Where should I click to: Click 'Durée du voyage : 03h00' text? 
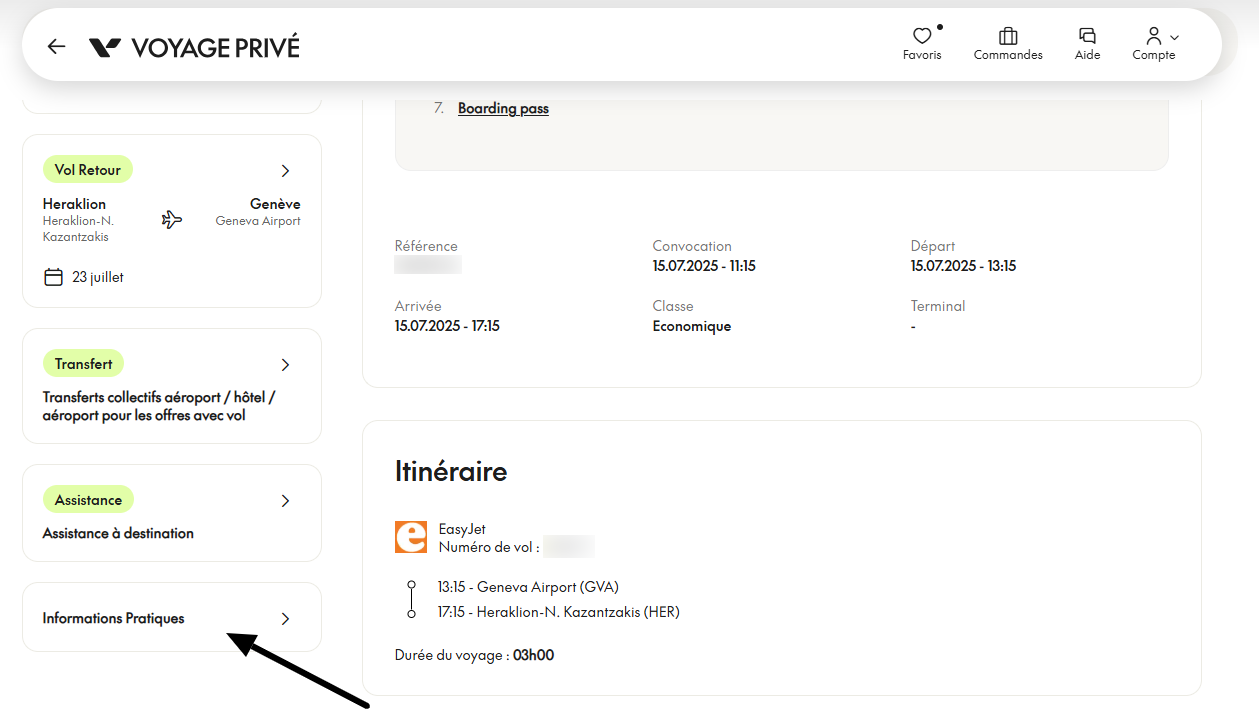pyautogui.click(x=474, y=656)
